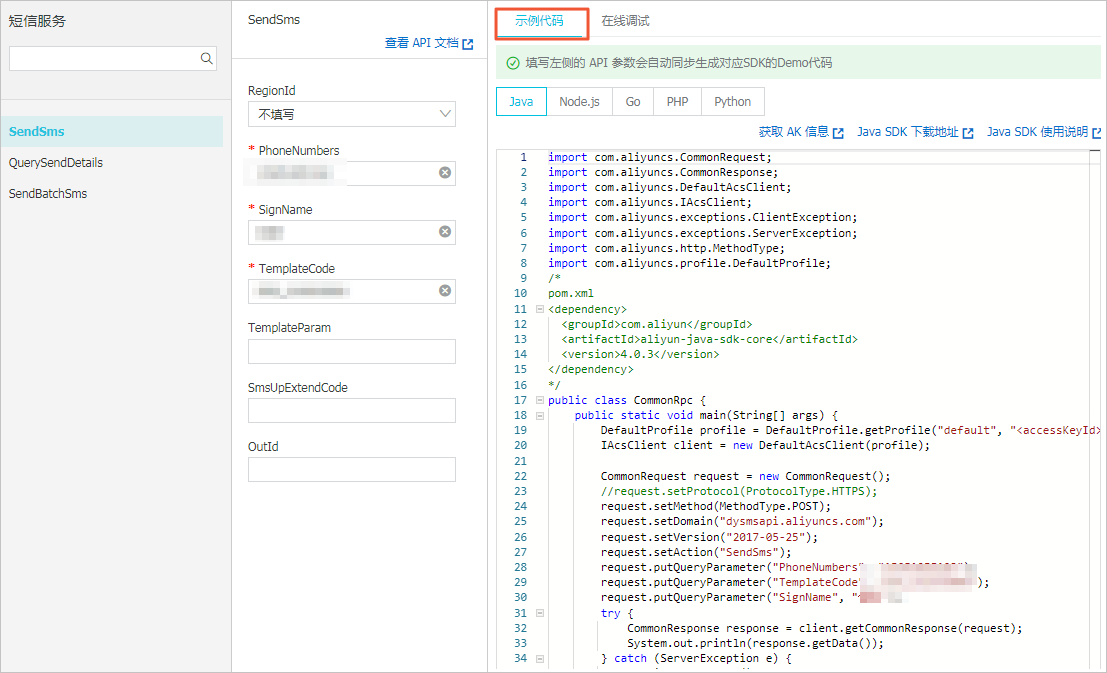Click external-link icon beside 获取 AK 信息
The image size is (1107, 673).
838,133
